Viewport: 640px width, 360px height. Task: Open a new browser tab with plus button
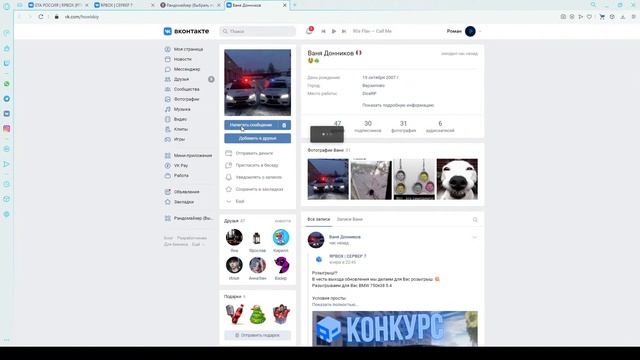tap(295, 5)
